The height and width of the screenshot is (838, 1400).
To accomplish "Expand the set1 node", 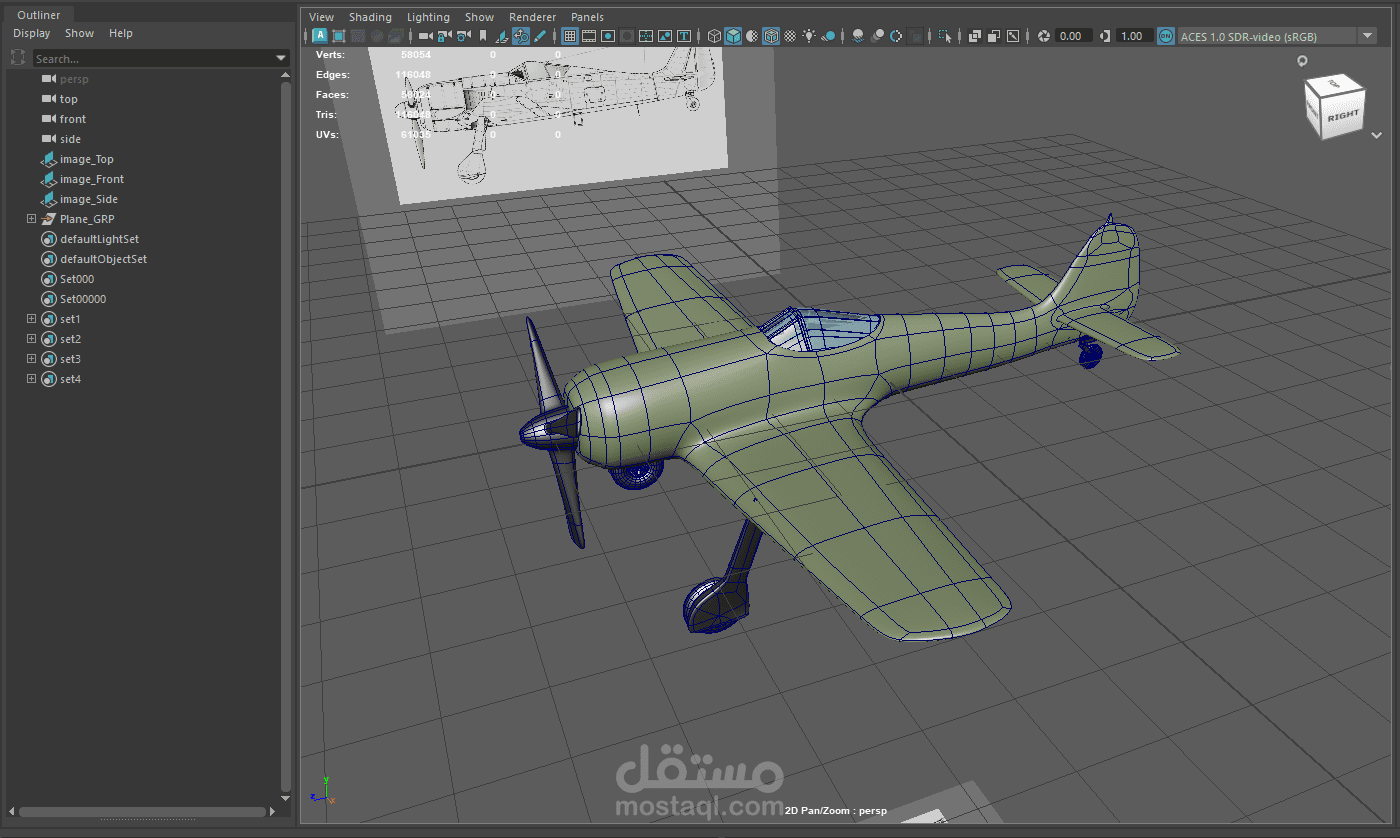I will [x=31, y=319].
